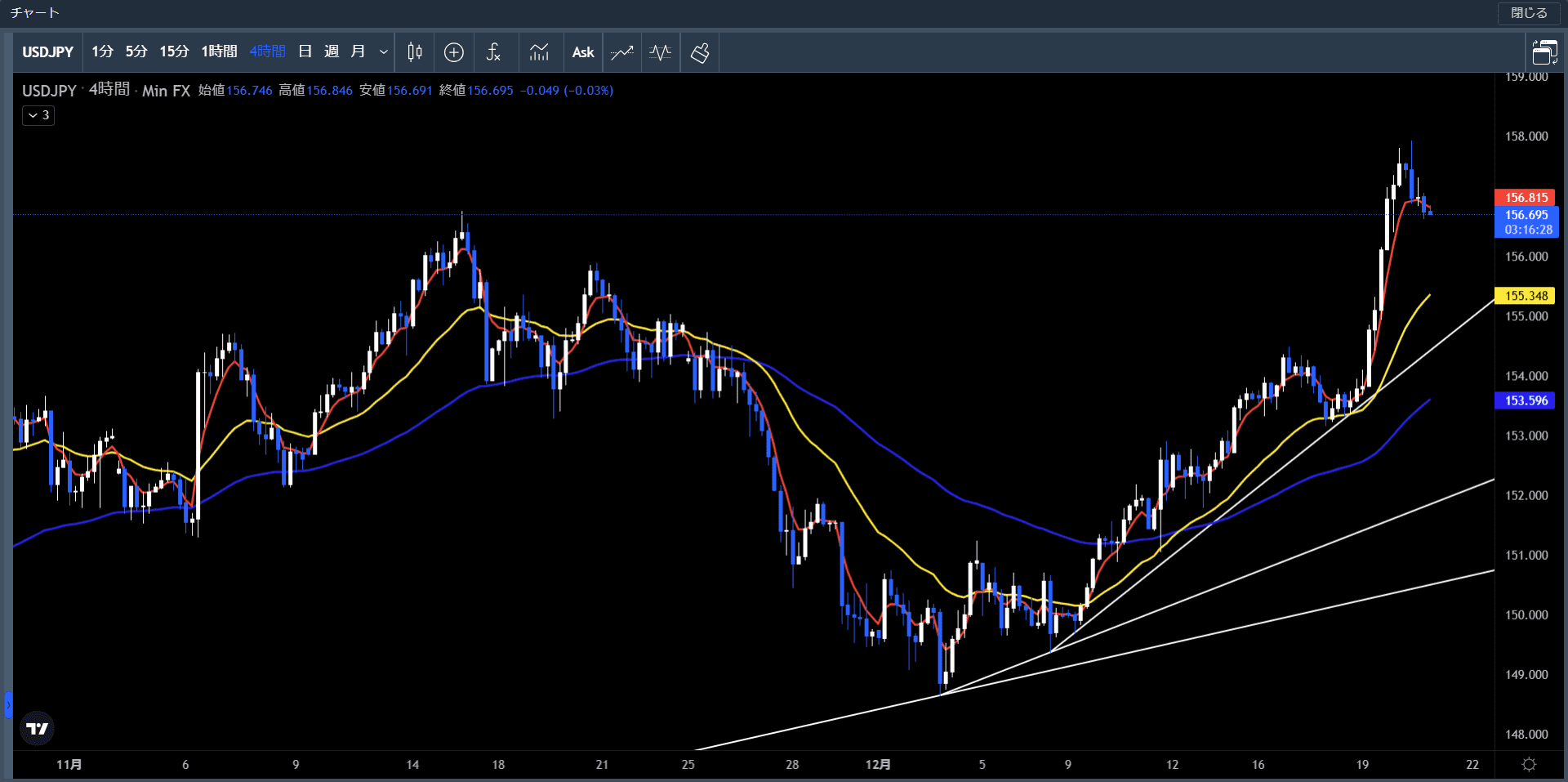Click the pop-out window icon at top right
1568x782 pixels.
click(x=1544, y=52)
